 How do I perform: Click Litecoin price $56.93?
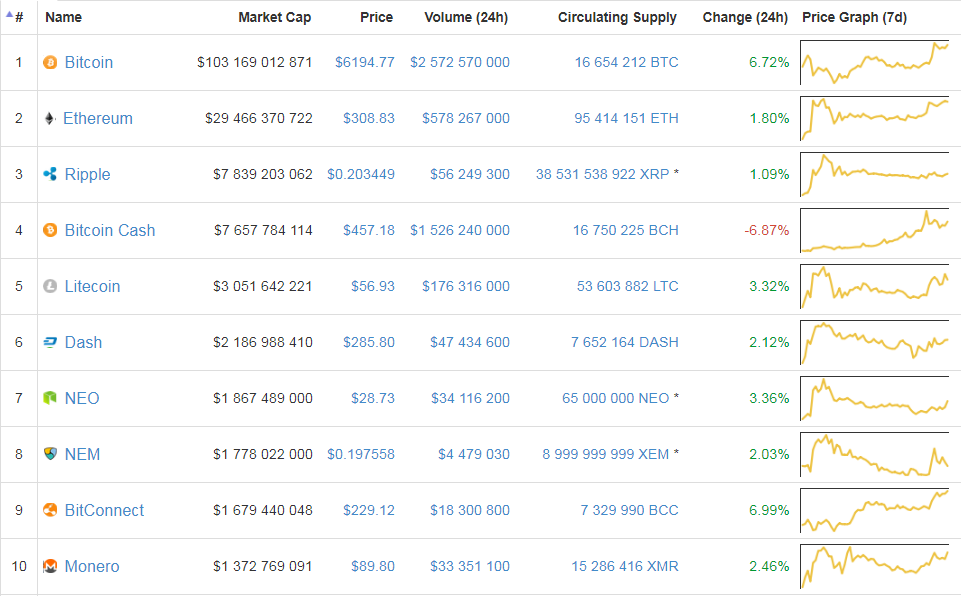373,286
